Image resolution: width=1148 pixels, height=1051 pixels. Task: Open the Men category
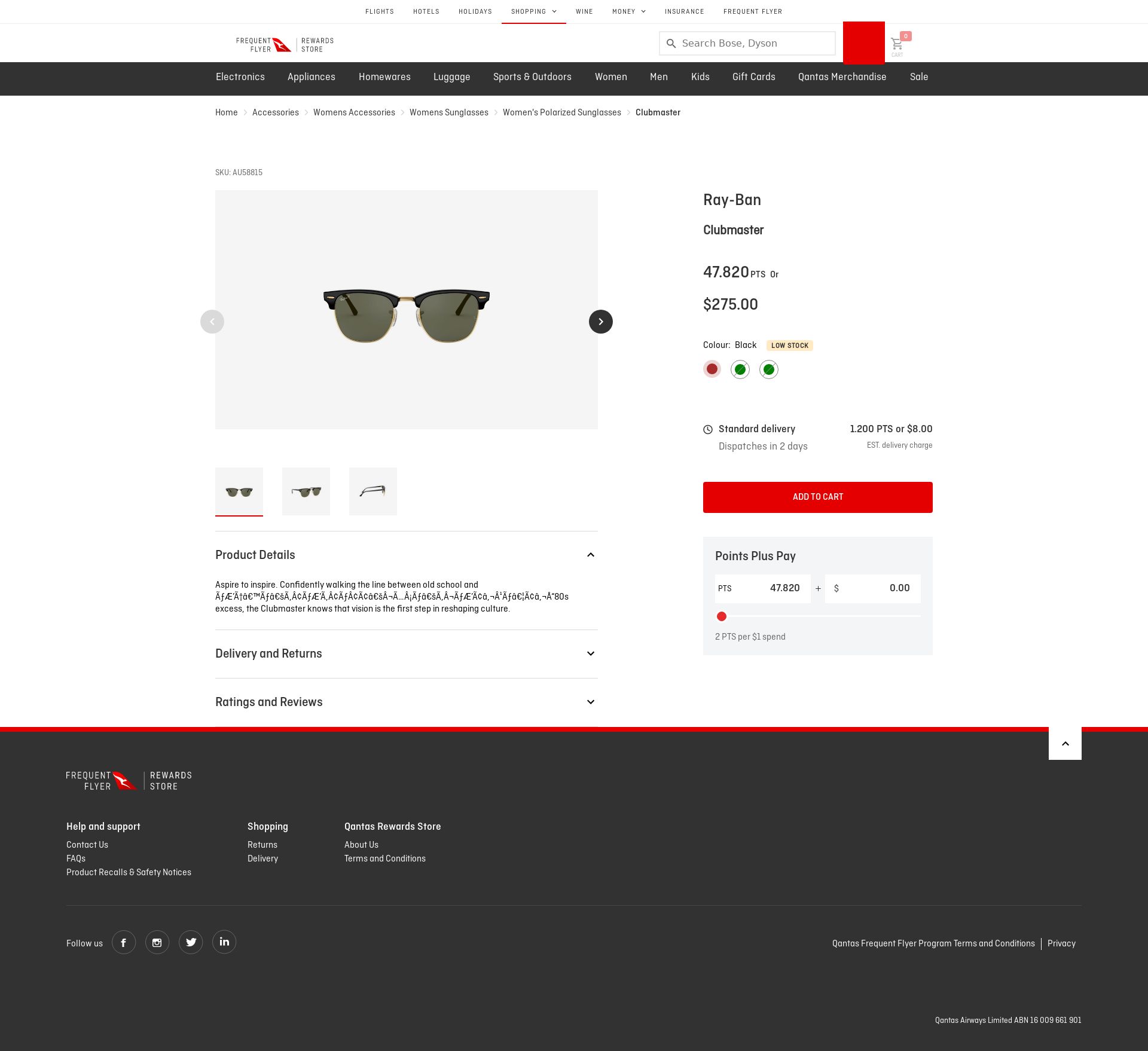[659, 77]
